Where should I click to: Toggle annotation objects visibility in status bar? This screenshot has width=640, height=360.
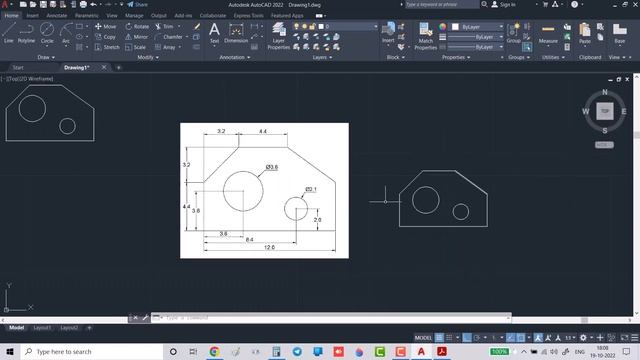(538, 338)
